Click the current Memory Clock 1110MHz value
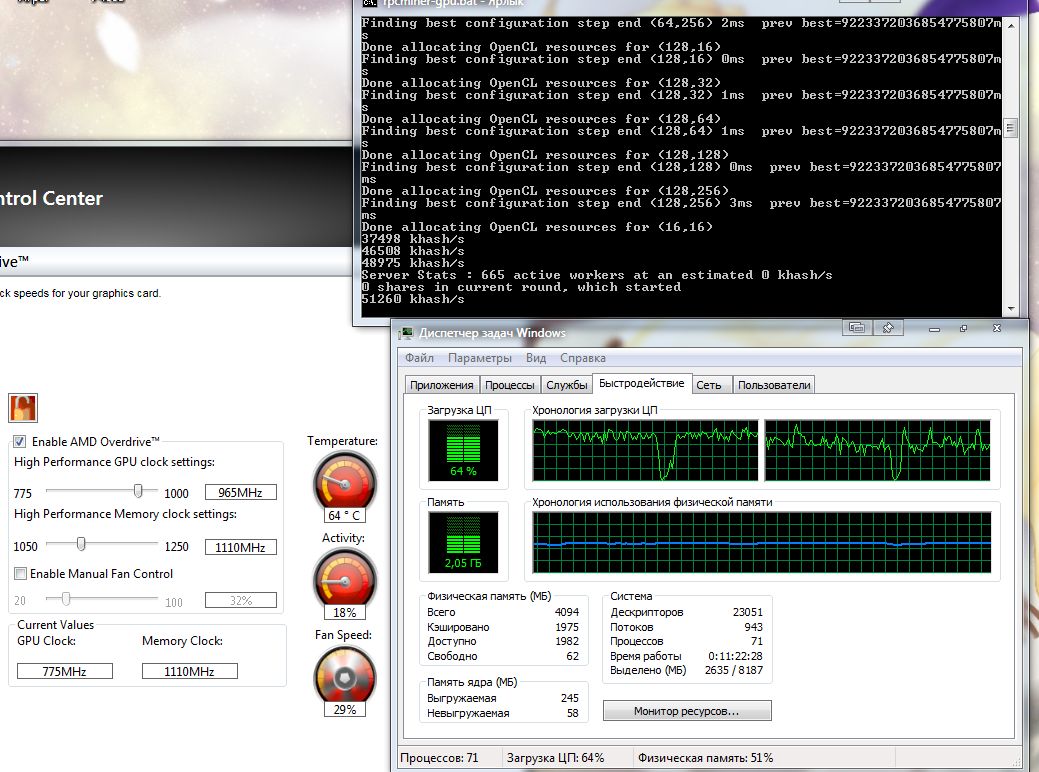 190,671
